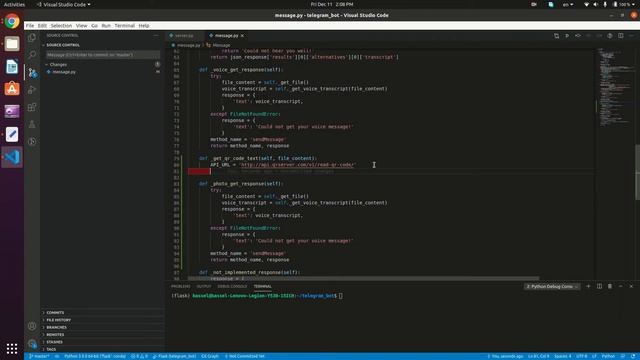Click the Python language mode in status bar

tap(608, 356)
